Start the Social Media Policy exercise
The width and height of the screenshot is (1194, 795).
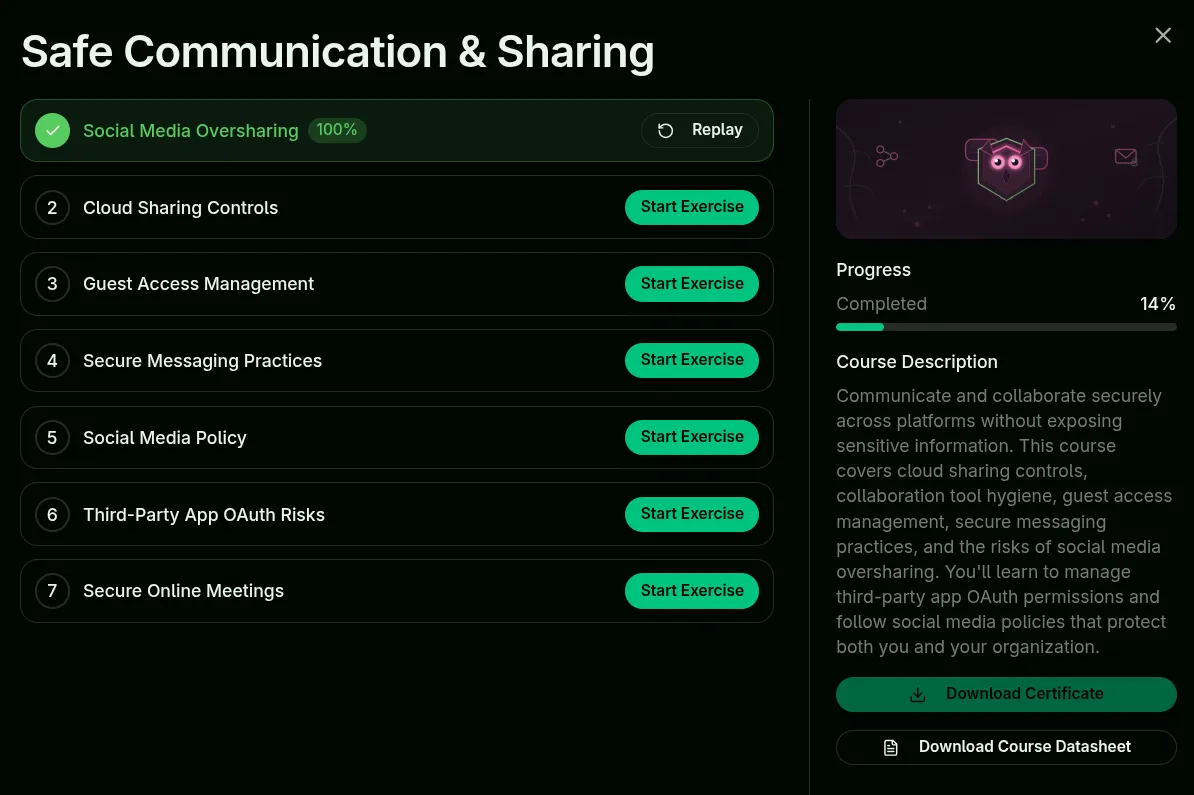[x=691, y=437]
